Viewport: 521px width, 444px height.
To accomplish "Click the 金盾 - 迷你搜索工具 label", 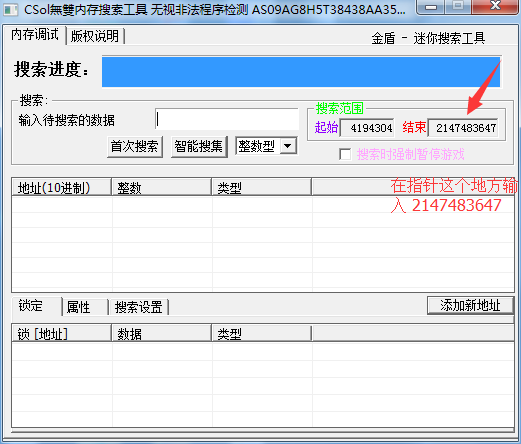I will coord(428,38).
